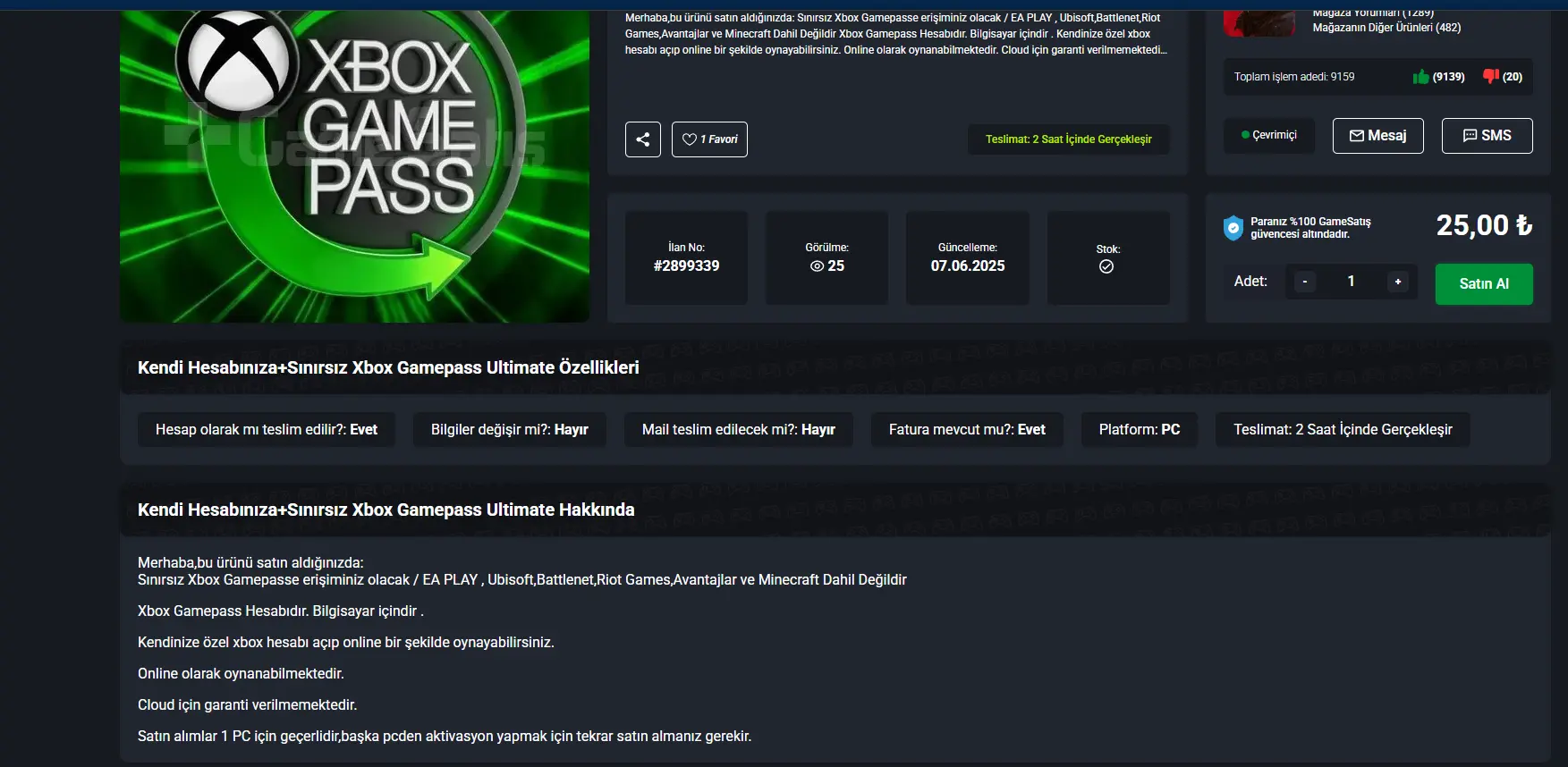1568x767 pixels.
Task: Click the views eye icon
Action: click(817, 266)
